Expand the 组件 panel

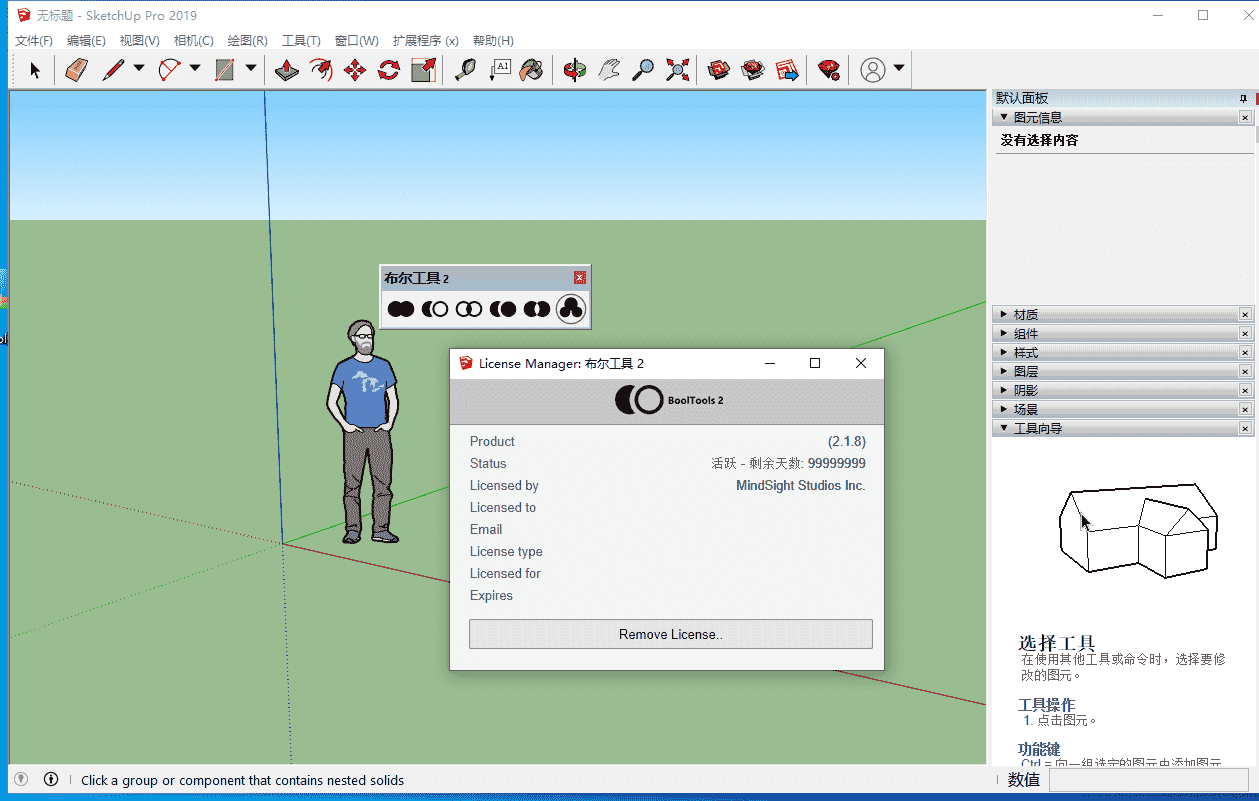(1004, 333)
